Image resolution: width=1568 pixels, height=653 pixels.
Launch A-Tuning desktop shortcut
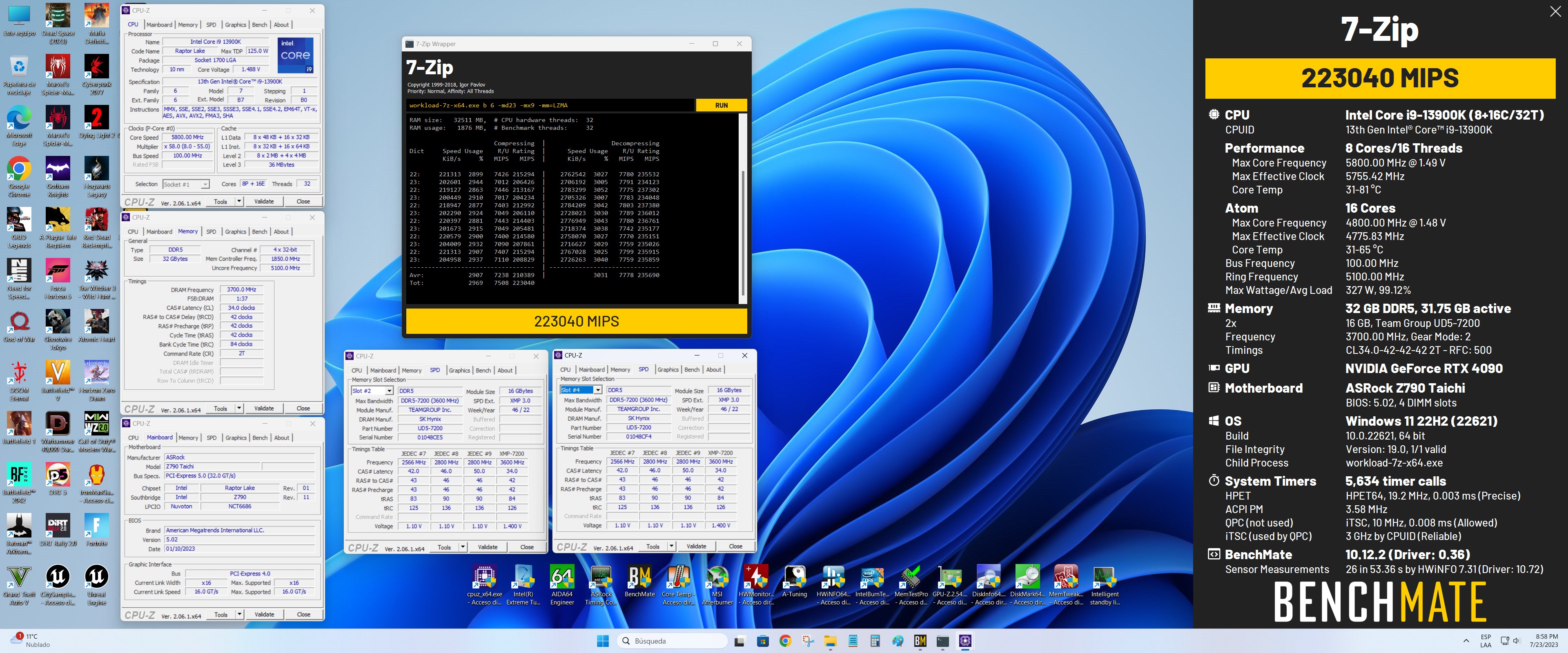[794, 581]
